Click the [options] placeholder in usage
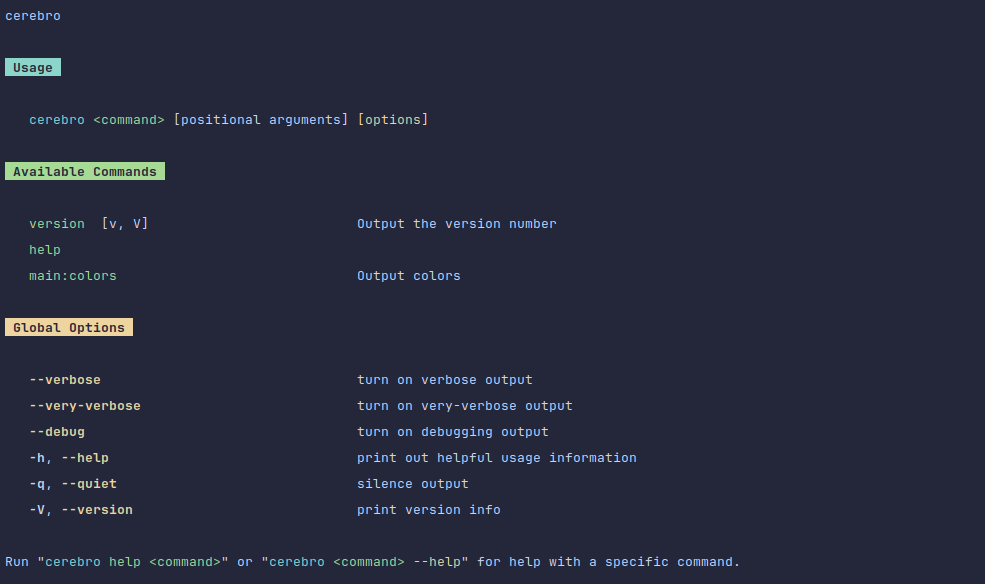 click(x=393, y=120)
